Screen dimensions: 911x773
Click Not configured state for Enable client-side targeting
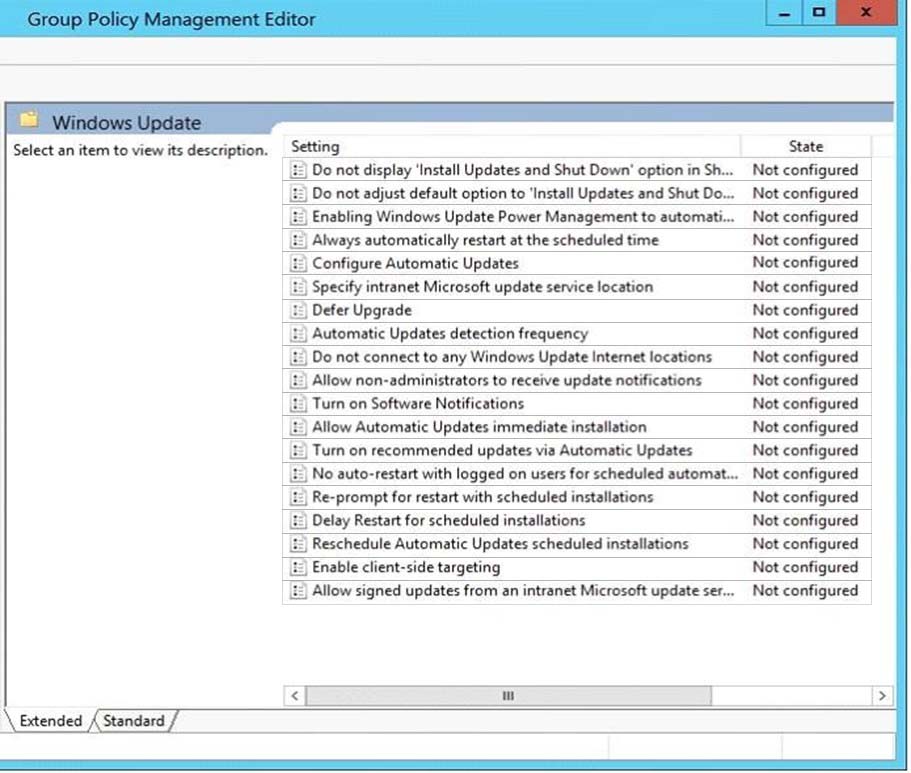805,567
